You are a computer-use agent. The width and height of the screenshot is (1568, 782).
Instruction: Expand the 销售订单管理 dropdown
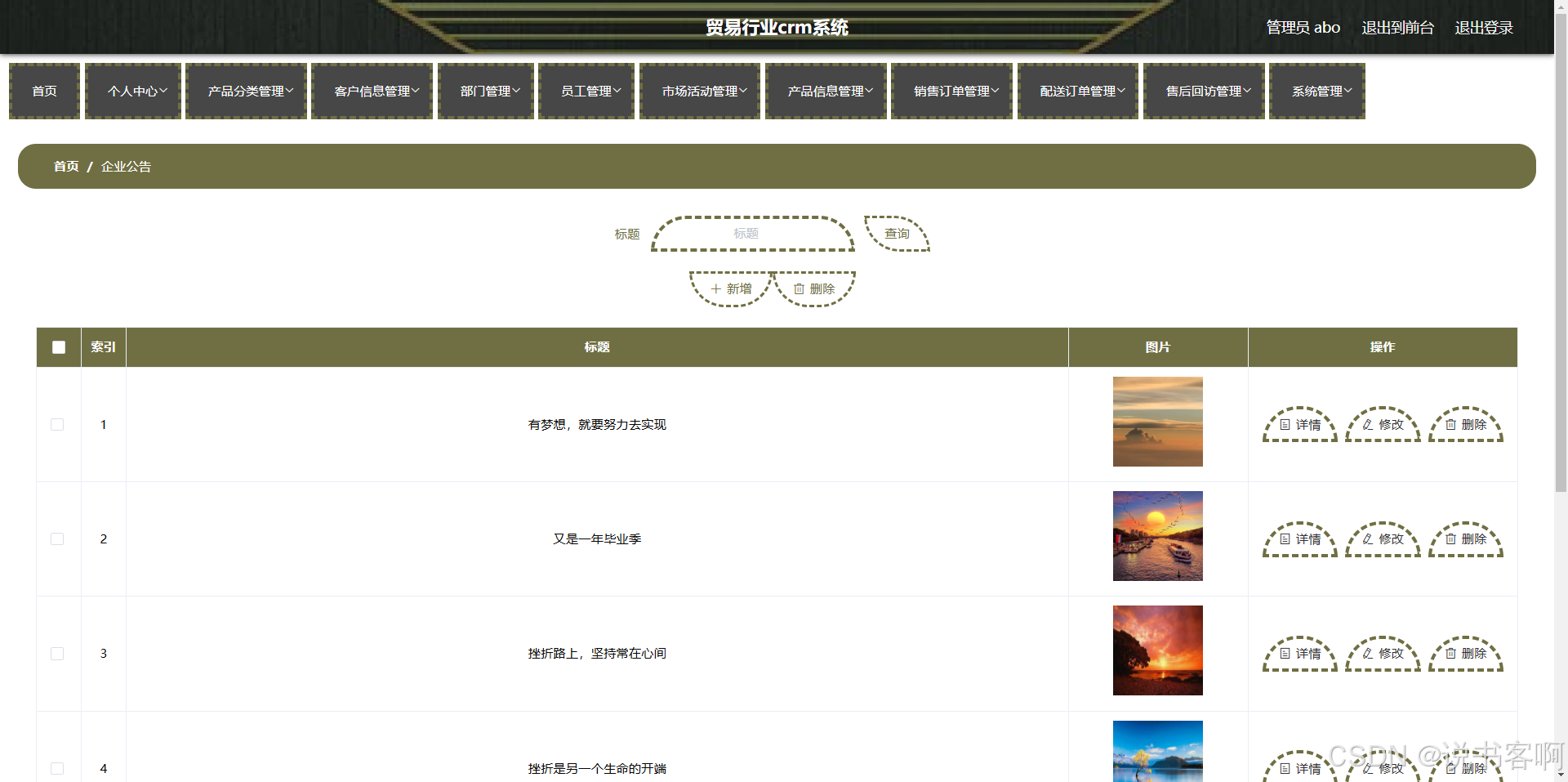[951, 91]
